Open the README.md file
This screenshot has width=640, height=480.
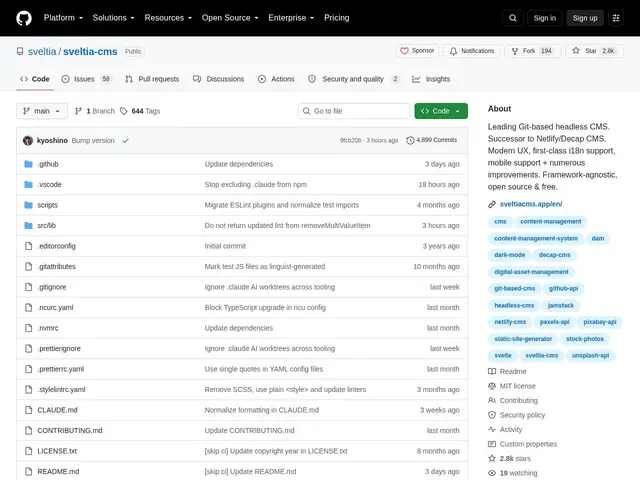pos(58,471)
